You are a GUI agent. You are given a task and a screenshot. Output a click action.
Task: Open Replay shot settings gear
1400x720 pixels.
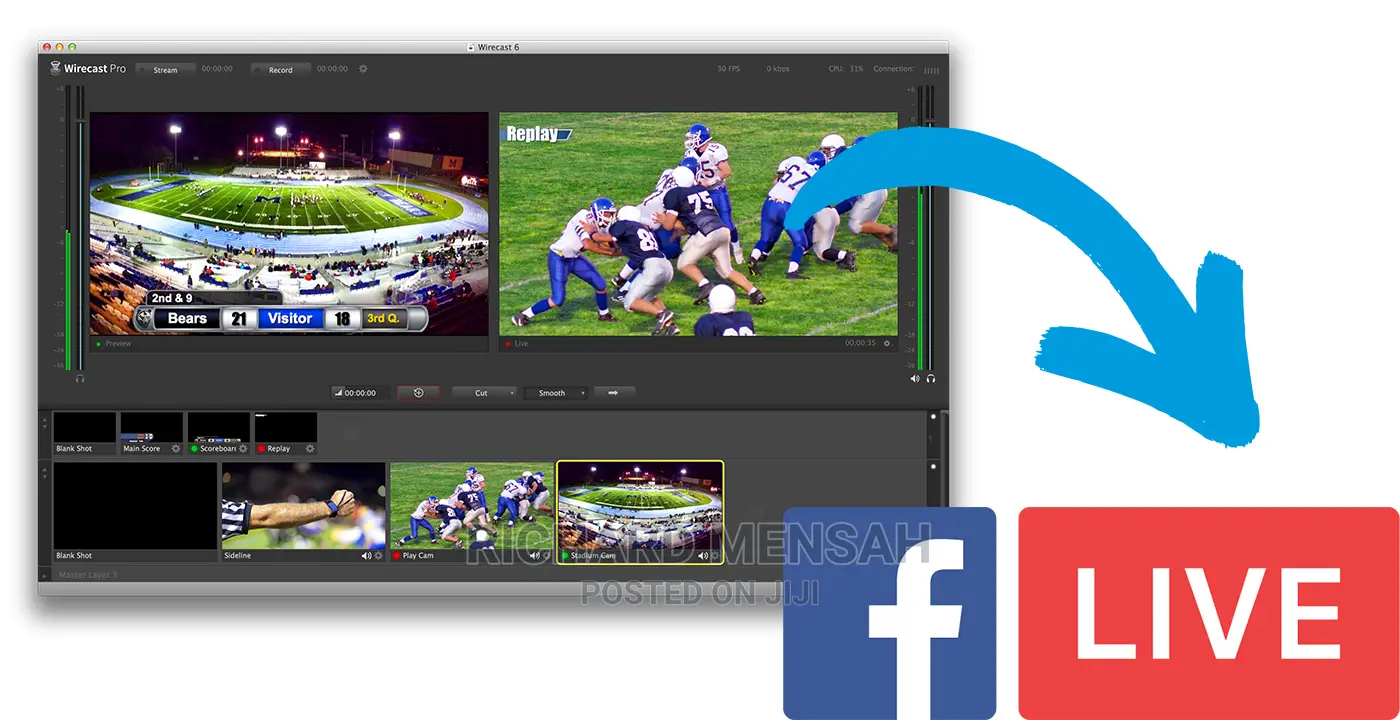tap(310, 449)
